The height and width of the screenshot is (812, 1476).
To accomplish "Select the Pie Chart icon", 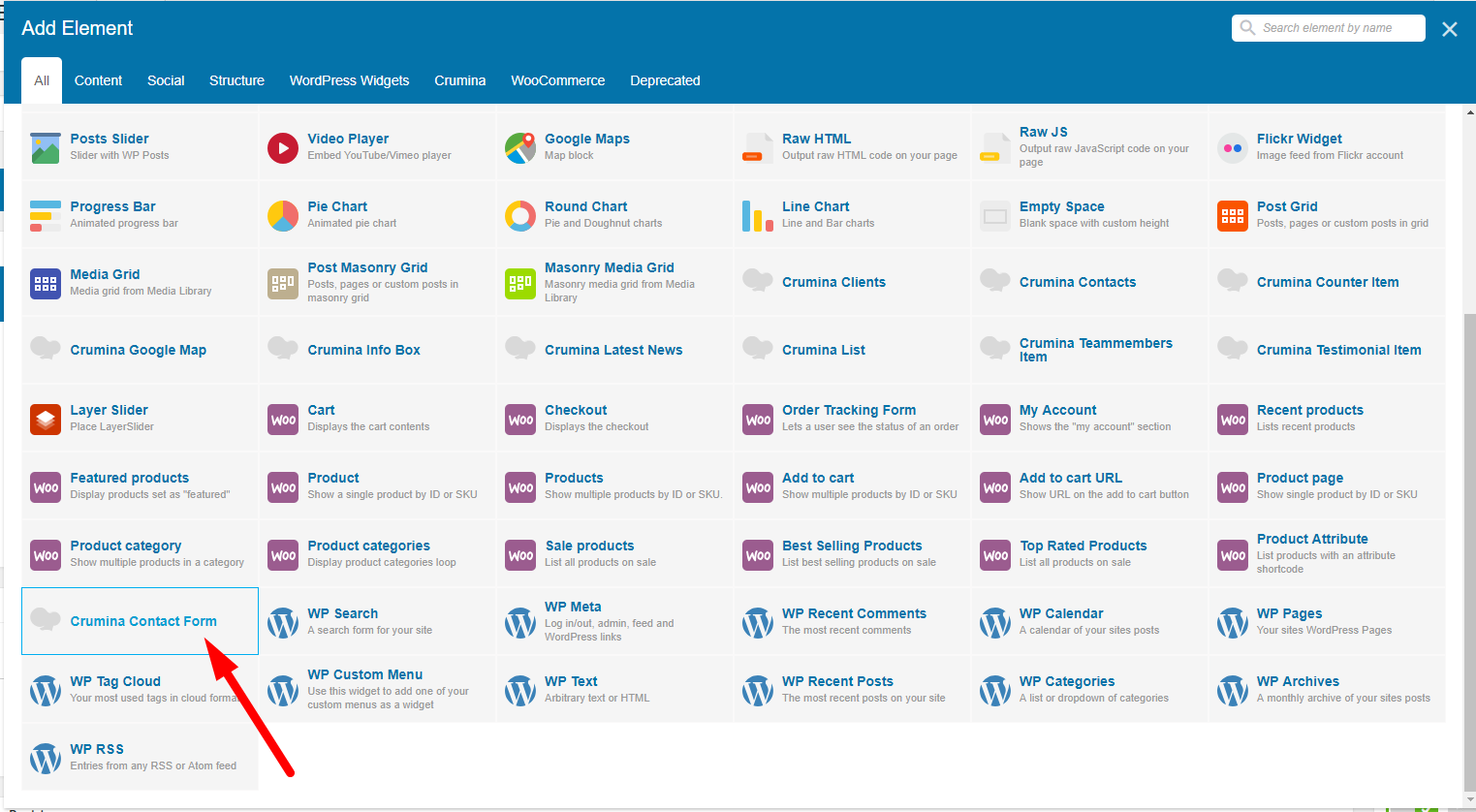I will [283, 216].
